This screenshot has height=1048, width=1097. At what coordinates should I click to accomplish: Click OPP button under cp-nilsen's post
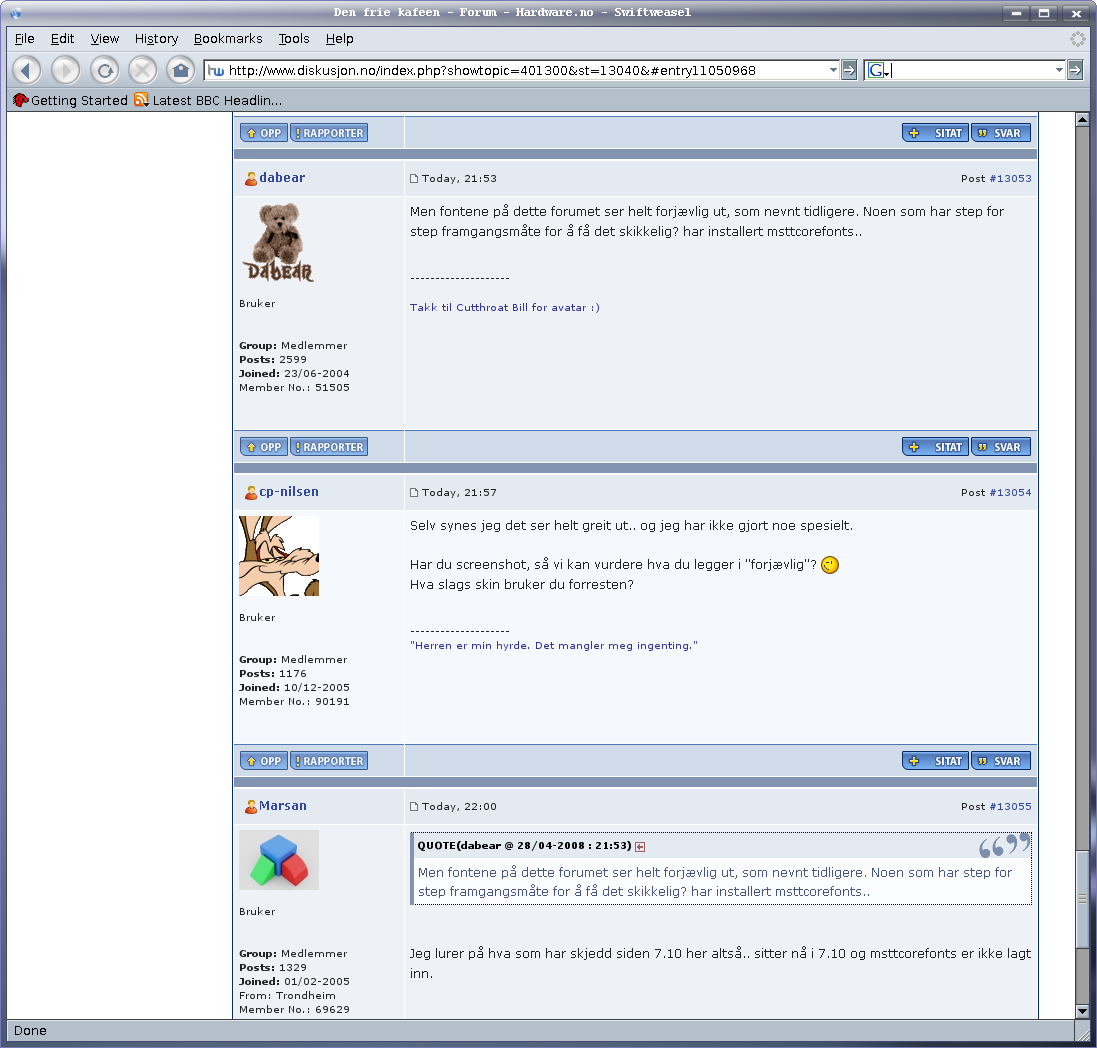264,761
